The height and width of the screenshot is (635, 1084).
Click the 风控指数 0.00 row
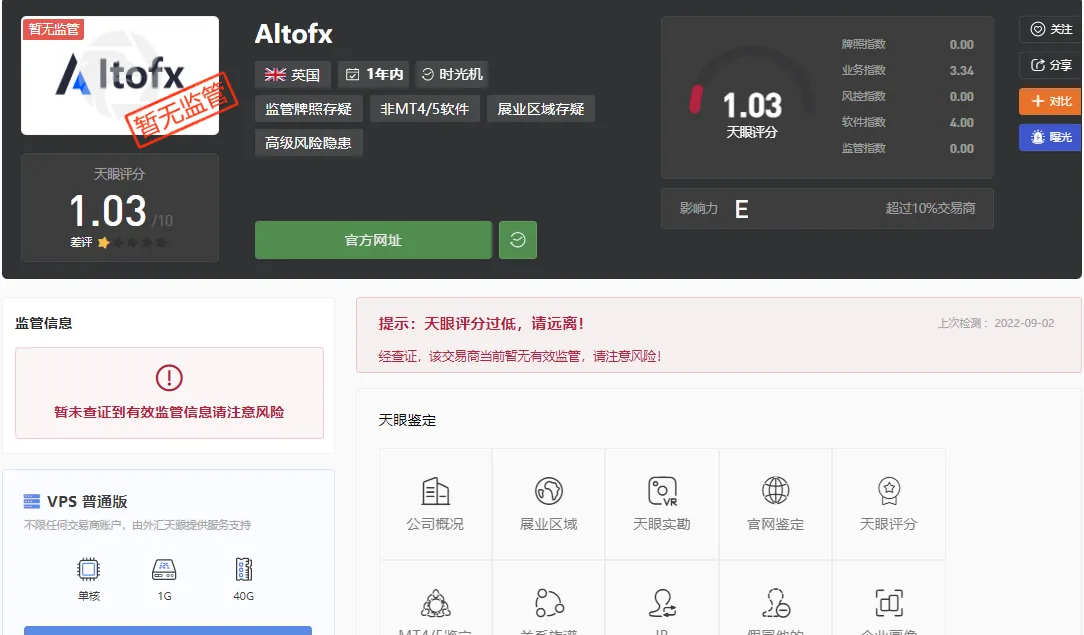point(907,97)
